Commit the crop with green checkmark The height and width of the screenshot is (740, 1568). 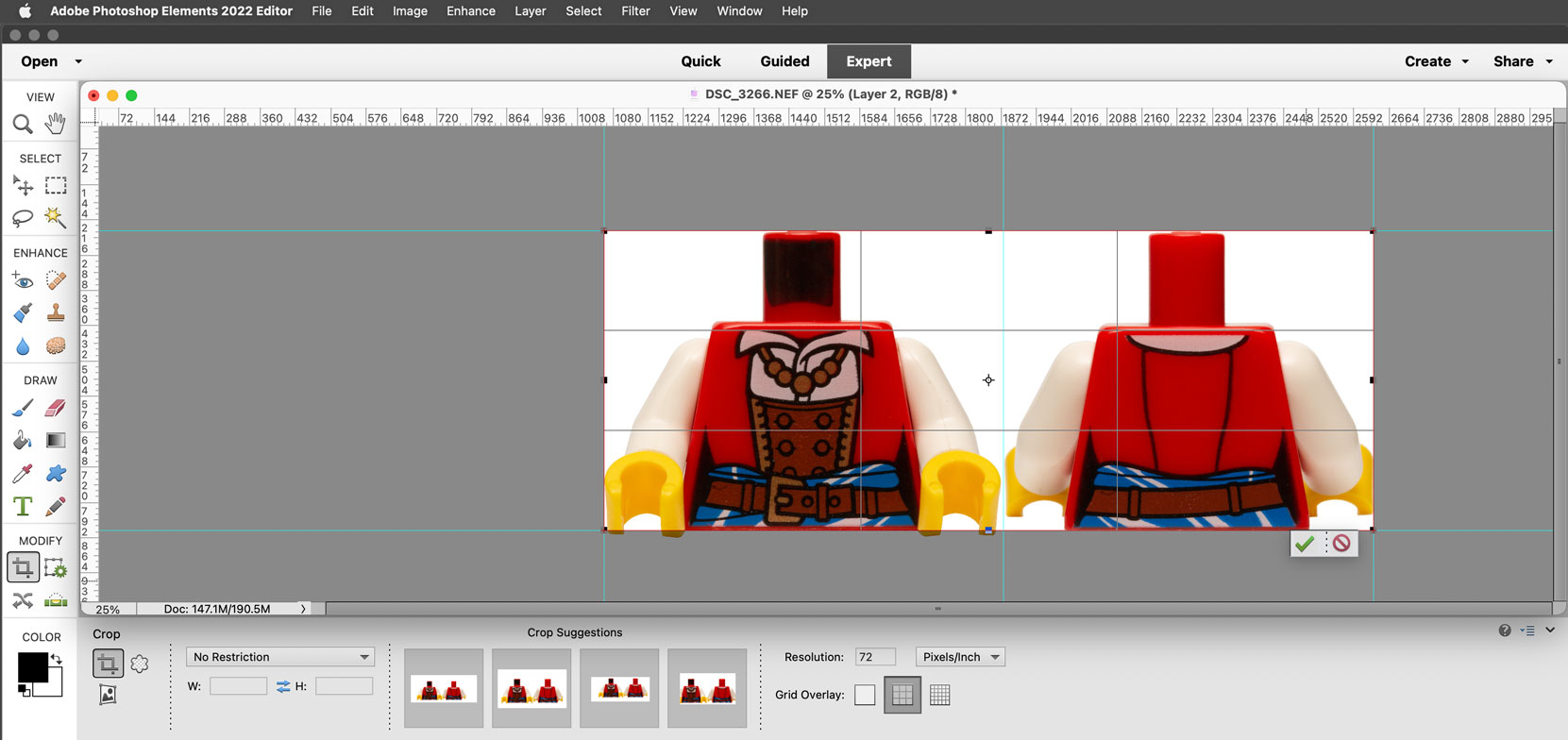[1305, 544]
